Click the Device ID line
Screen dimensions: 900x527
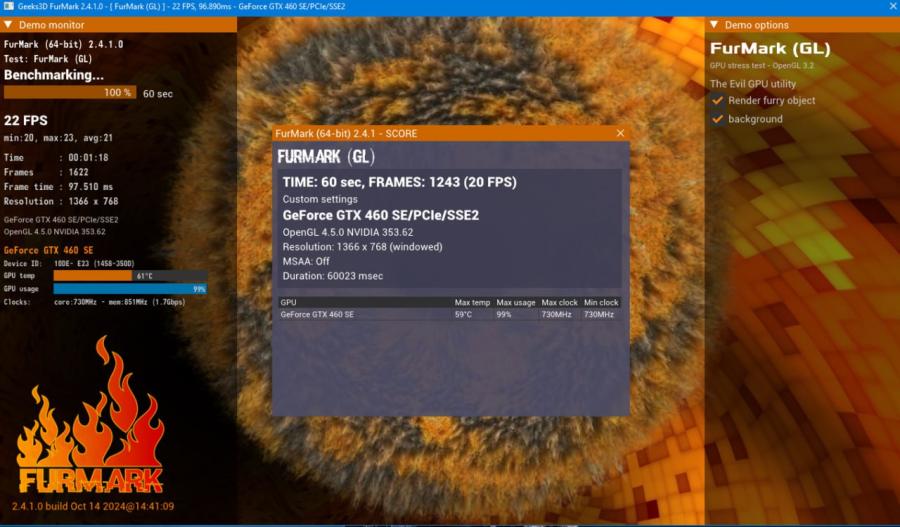pyautogui.click(x=69, y=264)
